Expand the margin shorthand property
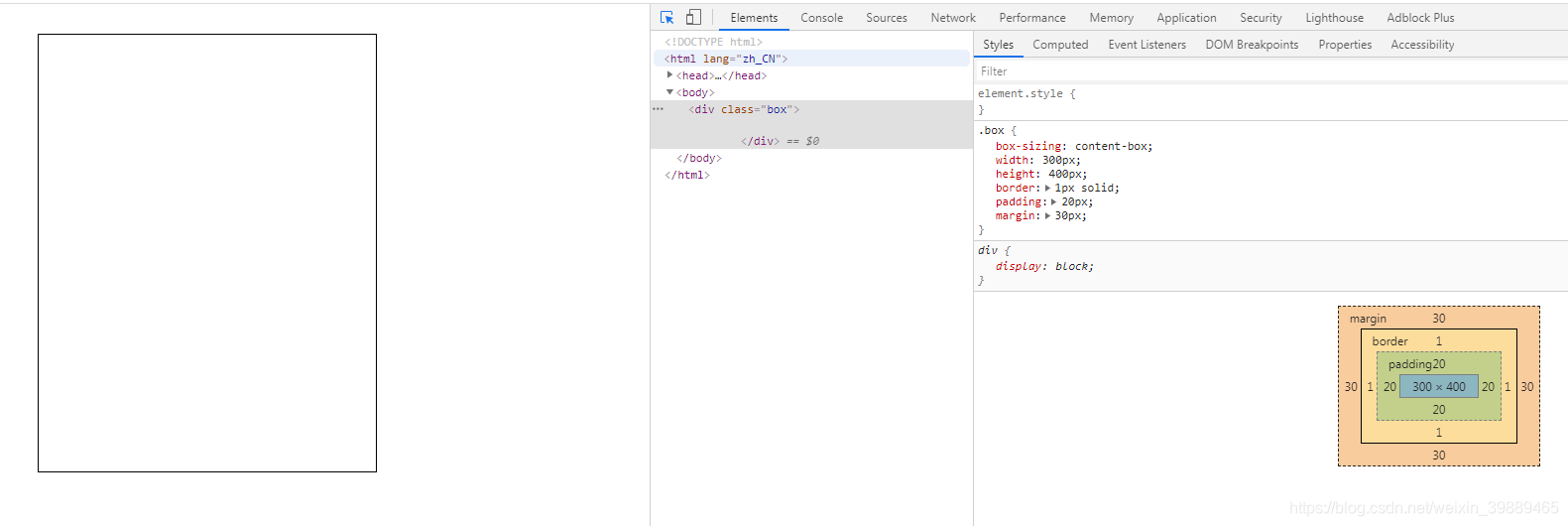Image resolution: width=1568 pixels, height=526 pixels. 1047,215
